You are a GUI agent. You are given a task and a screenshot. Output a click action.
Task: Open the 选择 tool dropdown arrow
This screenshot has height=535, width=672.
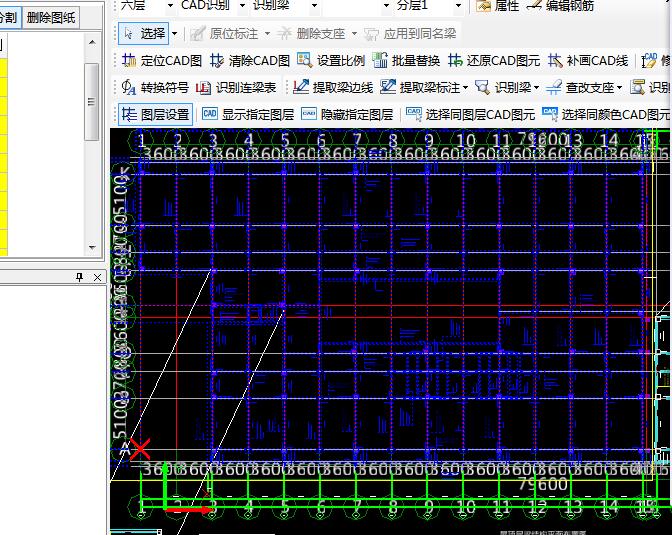click(x=174, y=33)
